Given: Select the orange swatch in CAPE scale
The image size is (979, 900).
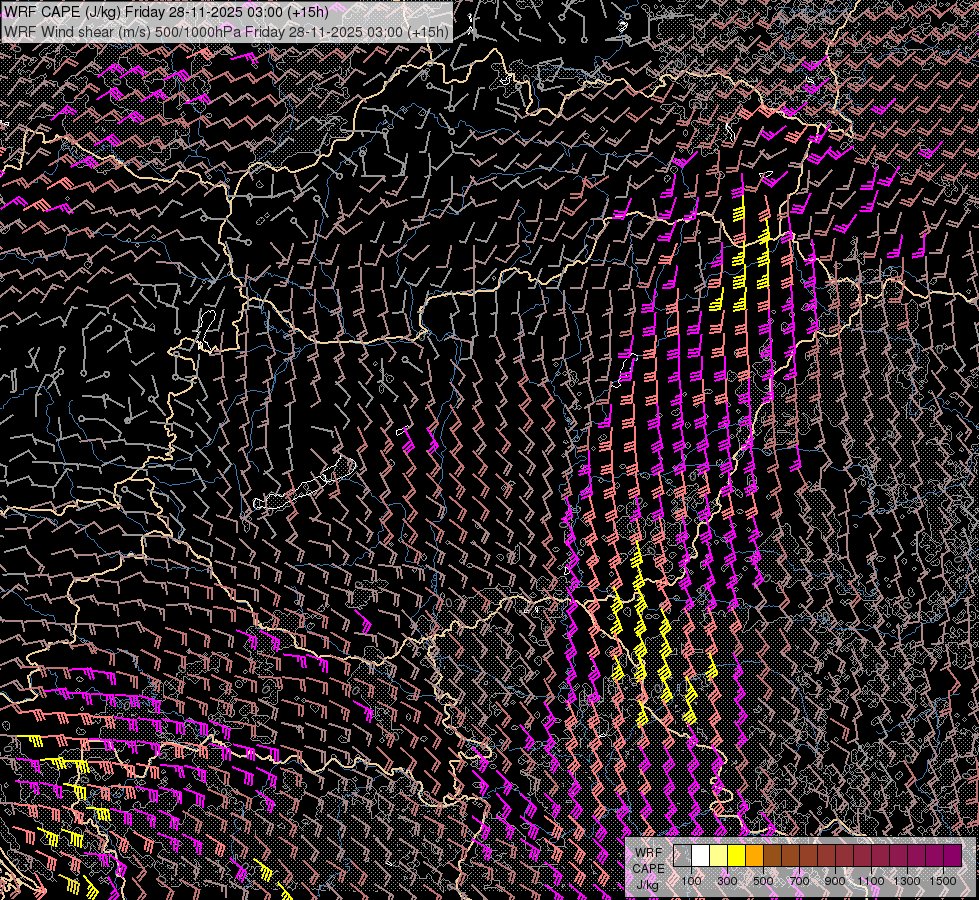Looking at the screenshot, I should point(754,856).
